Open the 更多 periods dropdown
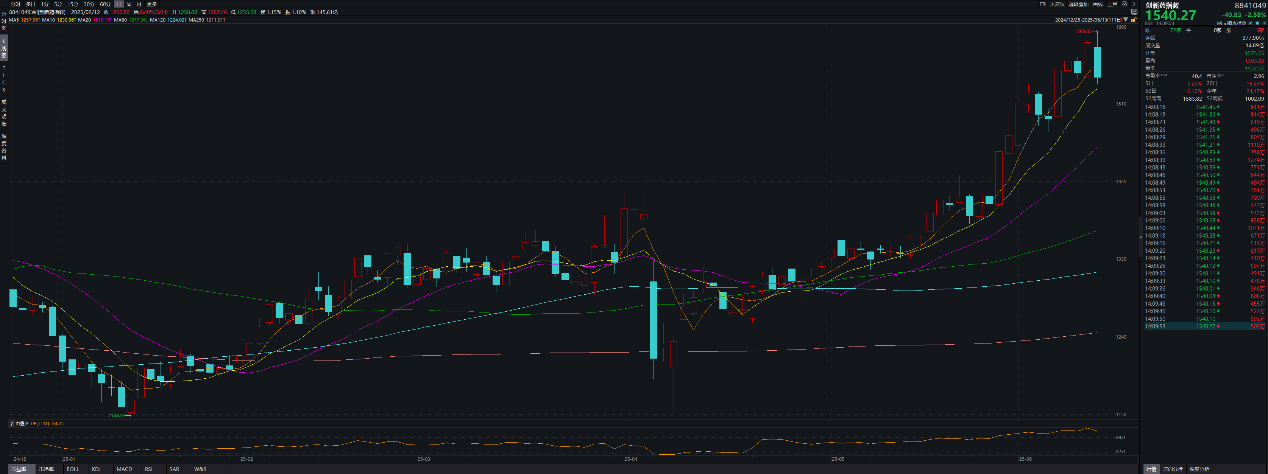This screenshot has width=1268, height=474. (x=152, y=4)
